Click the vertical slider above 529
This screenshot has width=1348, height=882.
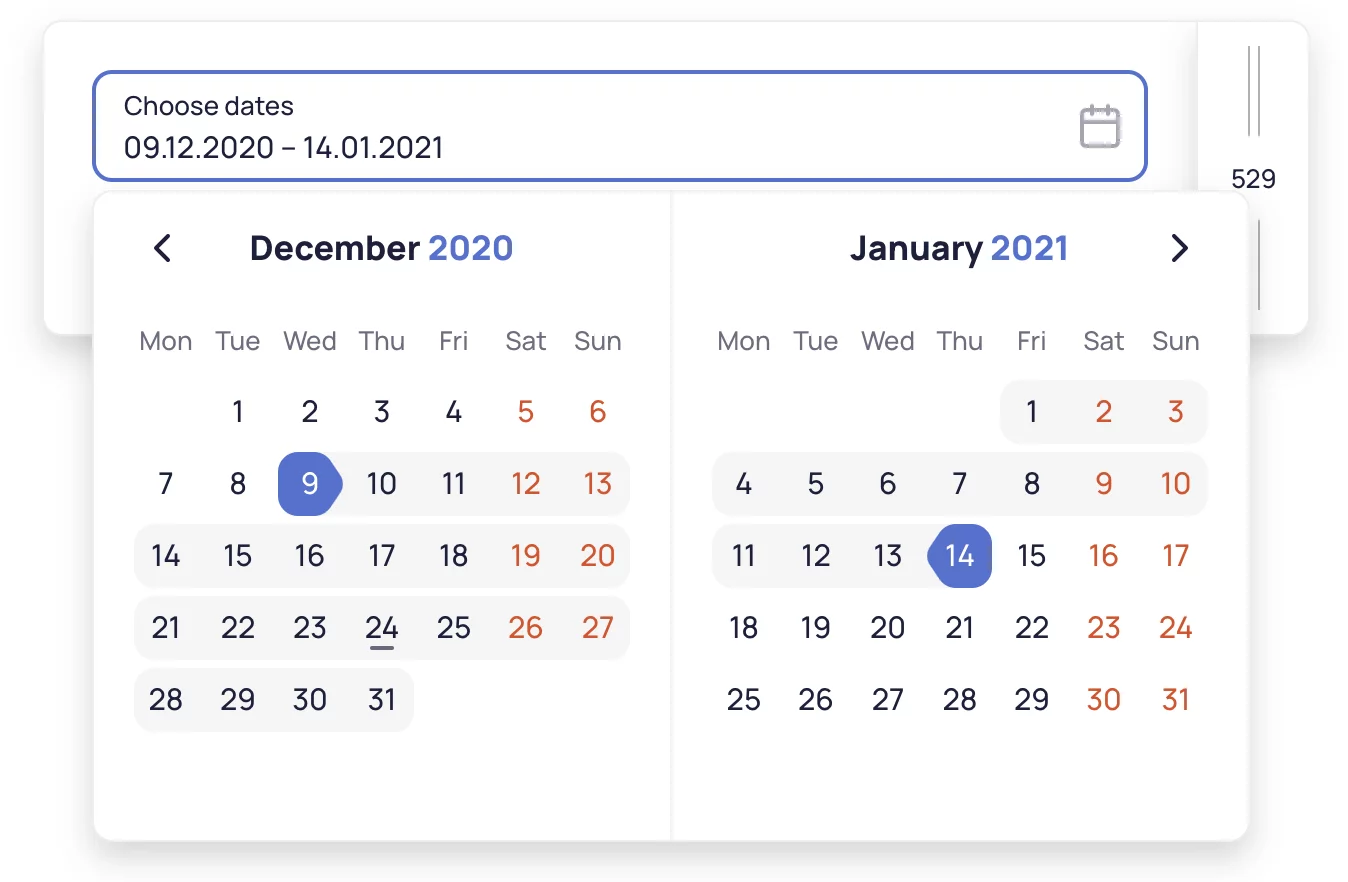pos(1254,91)
